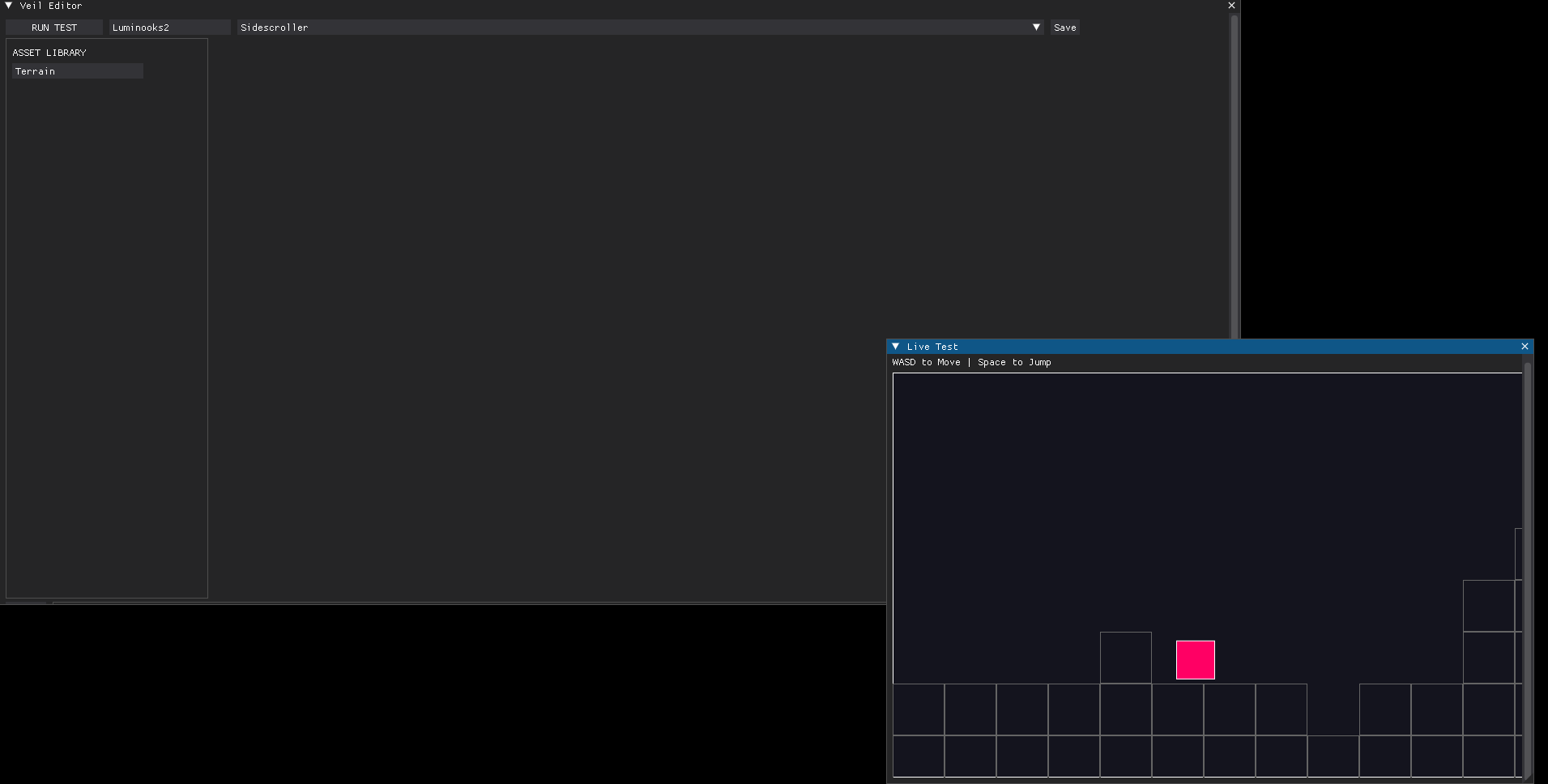This screenshot has height=784, width=1548.
Task: Click the raised block left of the player
Action: click(x=1125, y=658)
